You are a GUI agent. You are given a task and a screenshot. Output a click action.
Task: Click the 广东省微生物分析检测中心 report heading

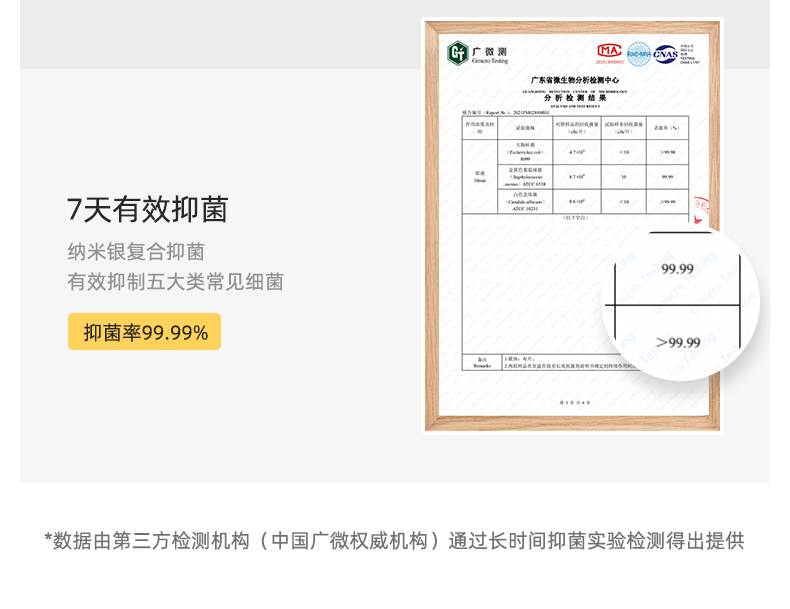(573, 79)
